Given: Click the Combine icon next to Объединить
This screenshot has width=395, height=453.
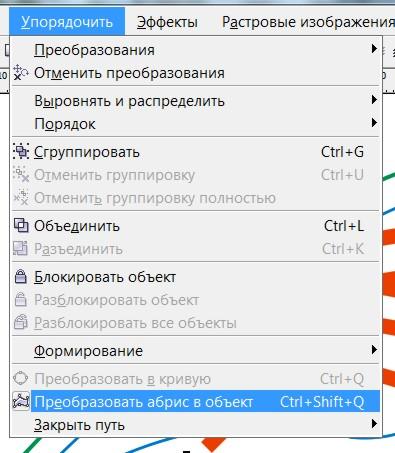Looking at the screenshot, I should point(21,226).
